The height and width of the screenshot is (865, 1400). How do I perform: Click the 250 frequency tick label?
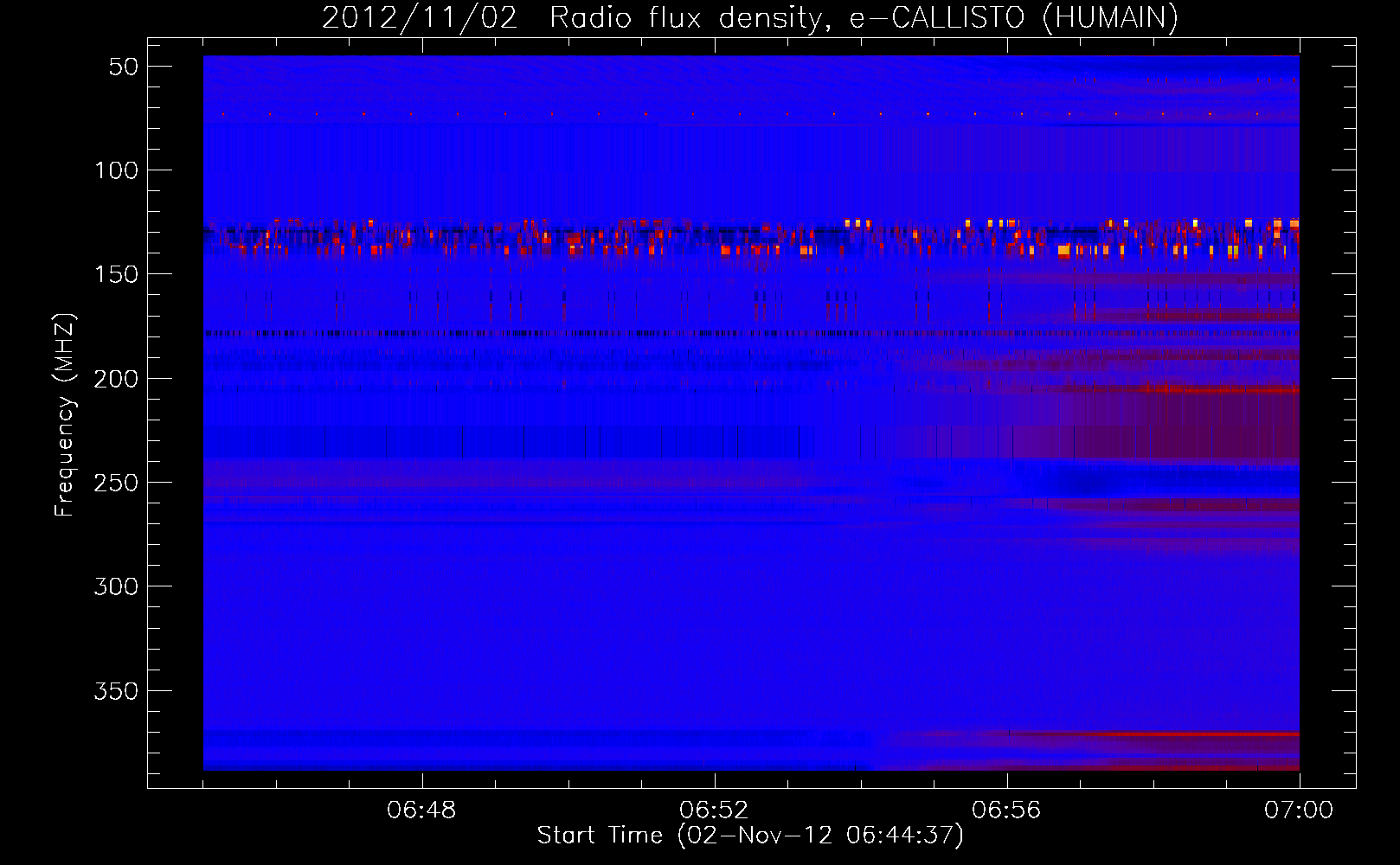[116, 483]
